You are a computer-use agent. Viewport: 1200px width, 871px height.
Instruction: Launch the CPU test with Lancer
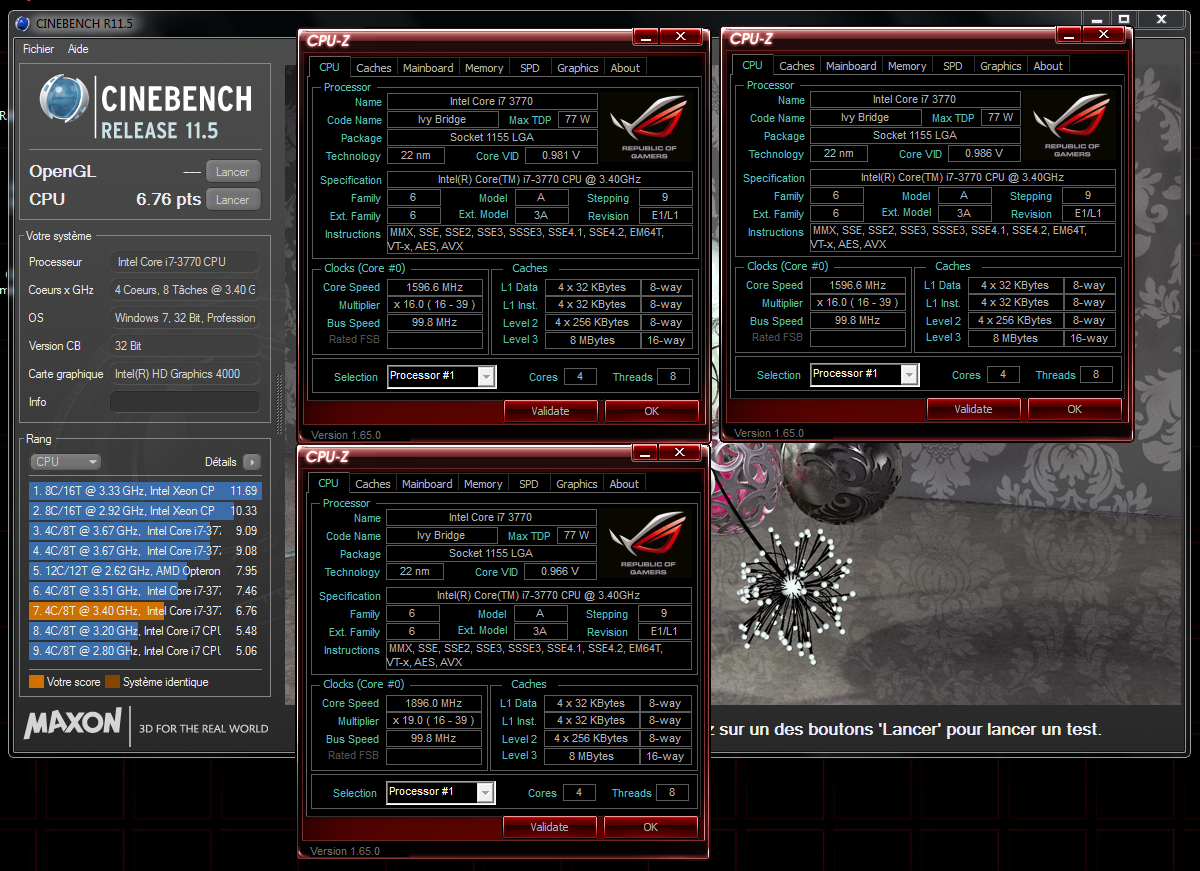pyautogui.click(x=233, y=200)
